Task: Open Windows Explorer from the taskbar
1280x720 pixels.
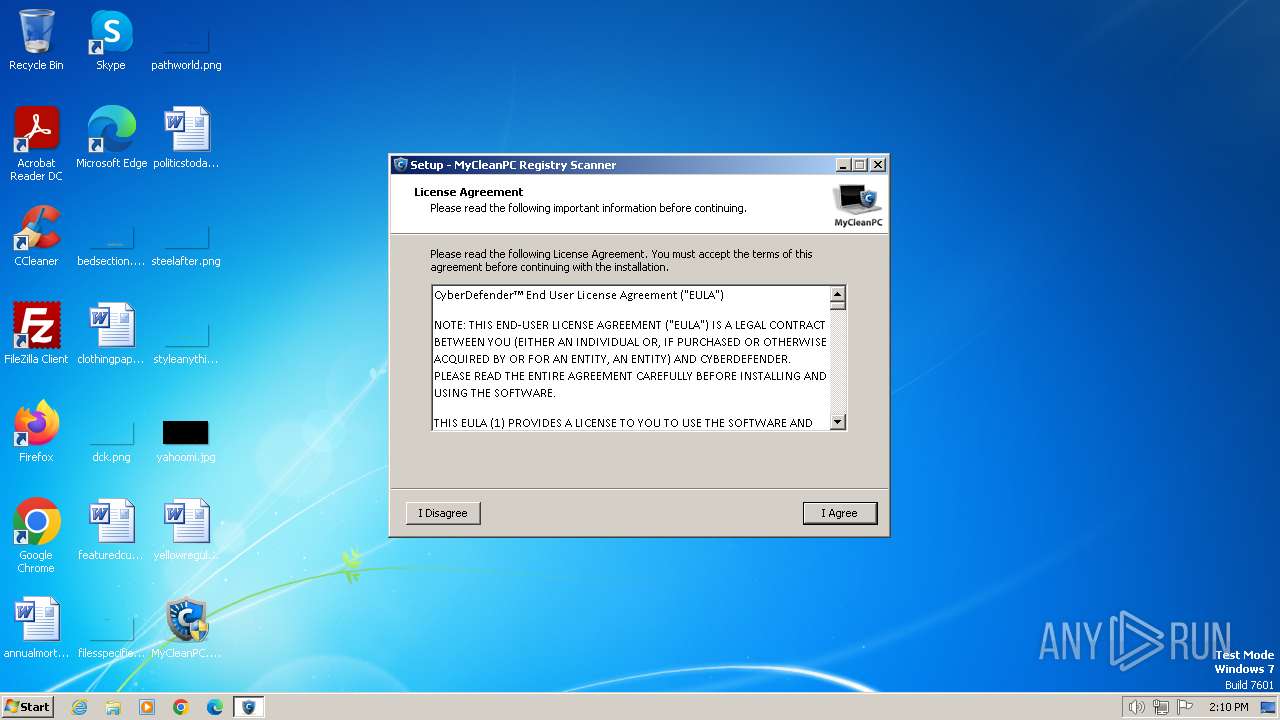Action: click(113, 707)
